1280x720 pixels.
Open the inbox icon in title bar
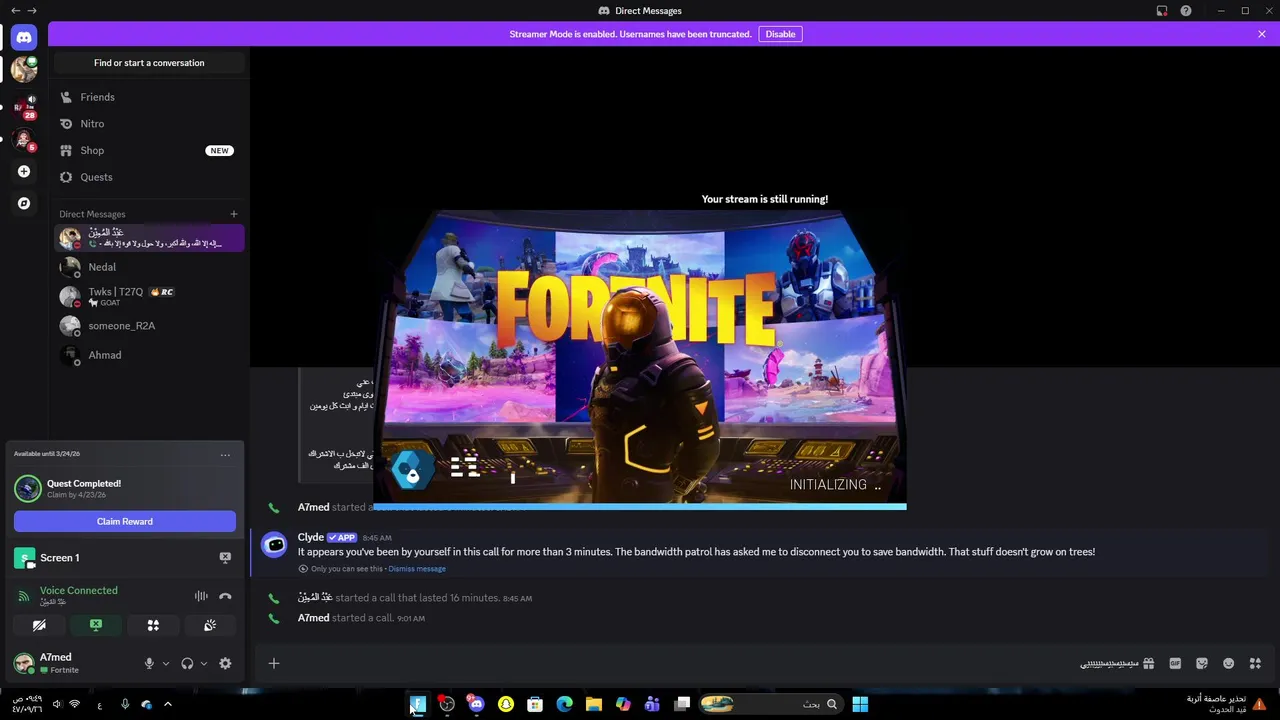tap(1162, 11)
